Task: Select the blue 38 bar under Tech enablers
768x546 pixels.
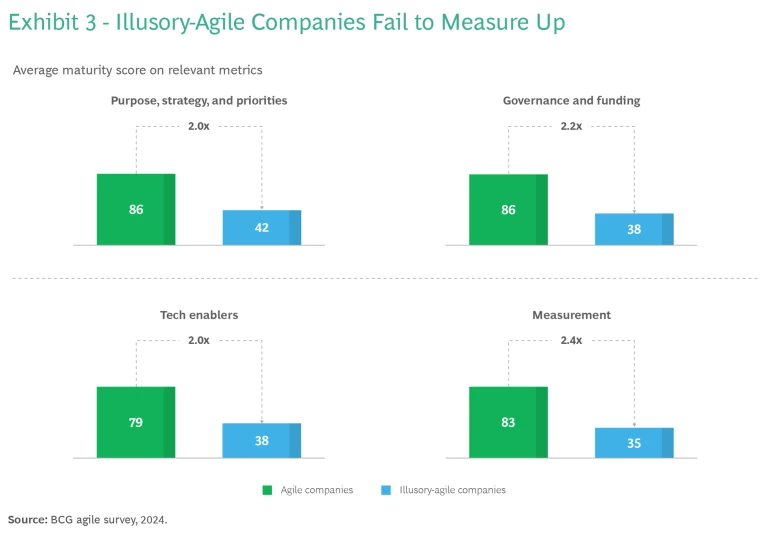Action: click(x=261, y=440)
